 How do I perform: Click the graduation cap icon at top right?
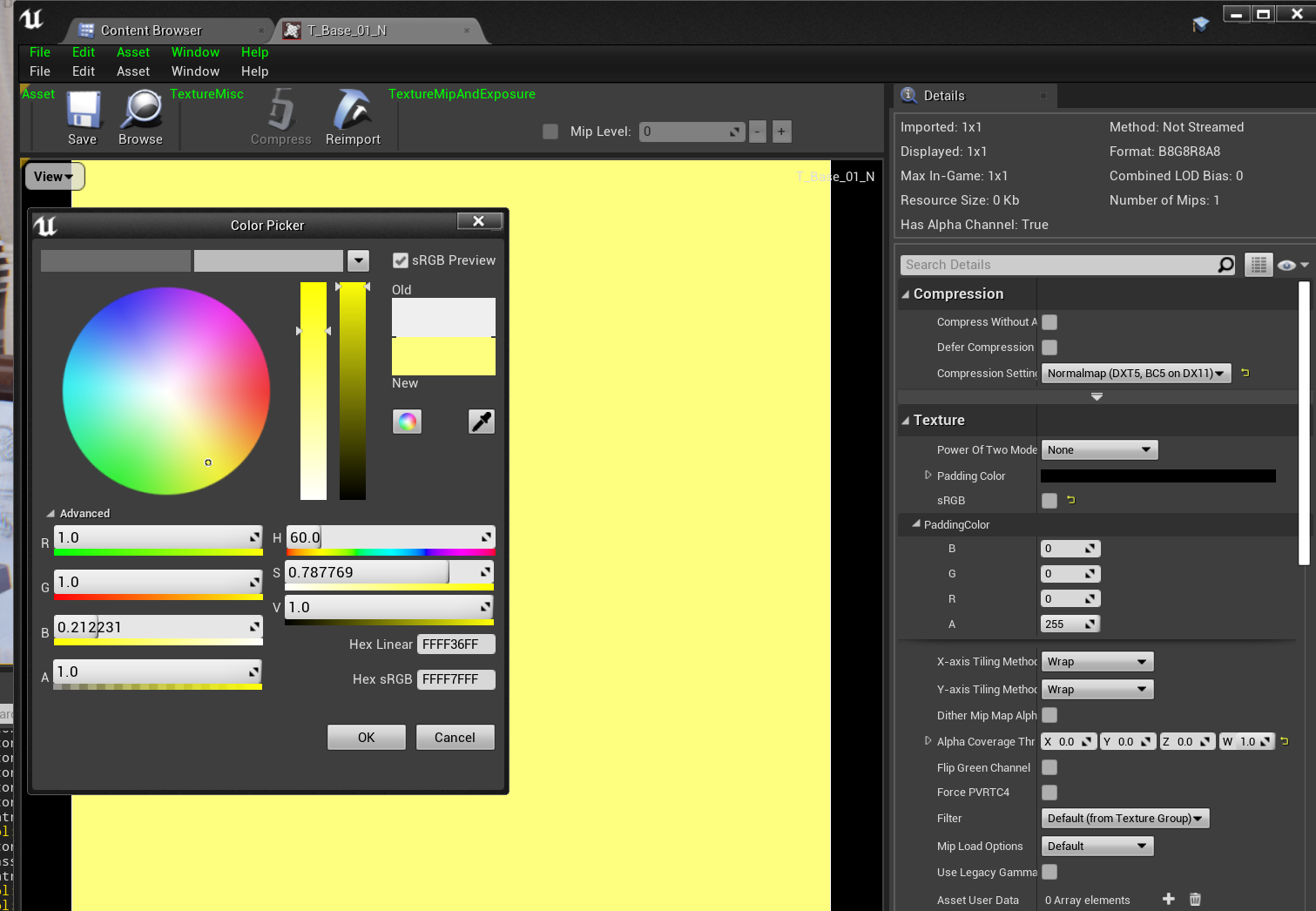1201,24
